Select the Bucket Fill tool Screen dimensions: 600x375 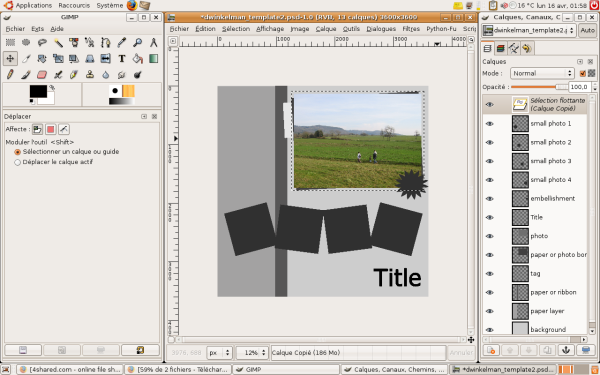[x=138, y=59]
